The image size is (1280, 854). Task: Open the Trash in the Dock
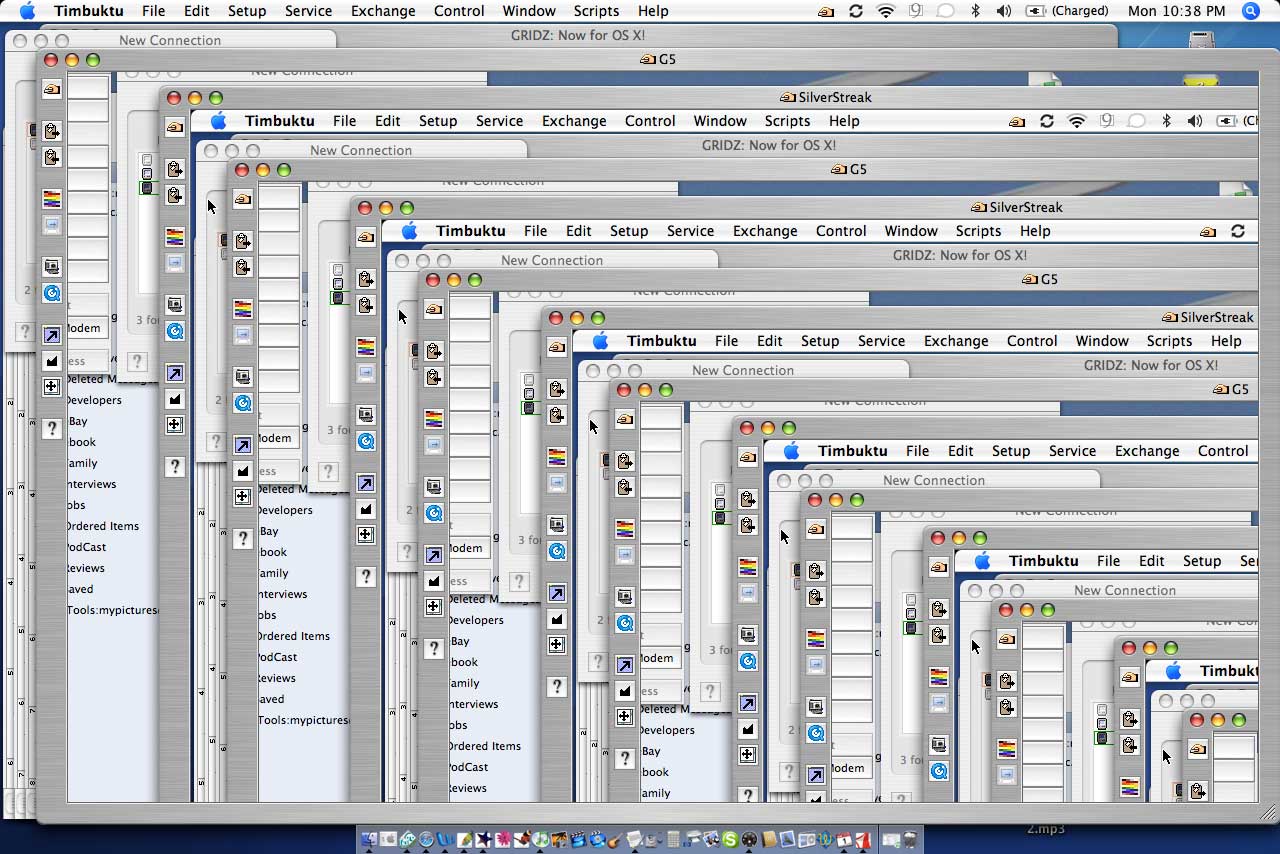[910, 840]
